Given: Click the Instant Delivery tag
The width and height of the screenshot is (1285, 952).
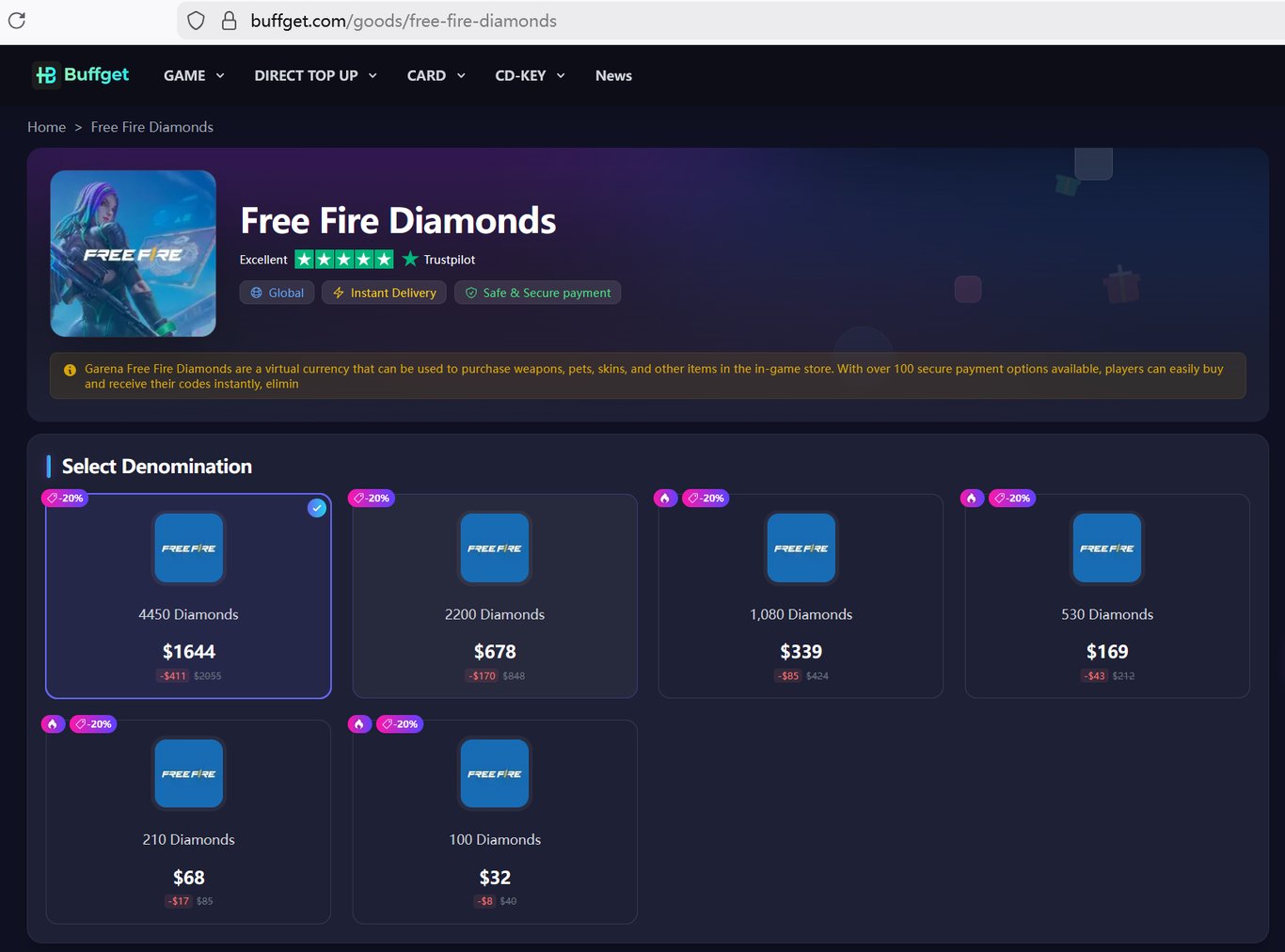Looking at the screenshot, I should tap(384, 293).
